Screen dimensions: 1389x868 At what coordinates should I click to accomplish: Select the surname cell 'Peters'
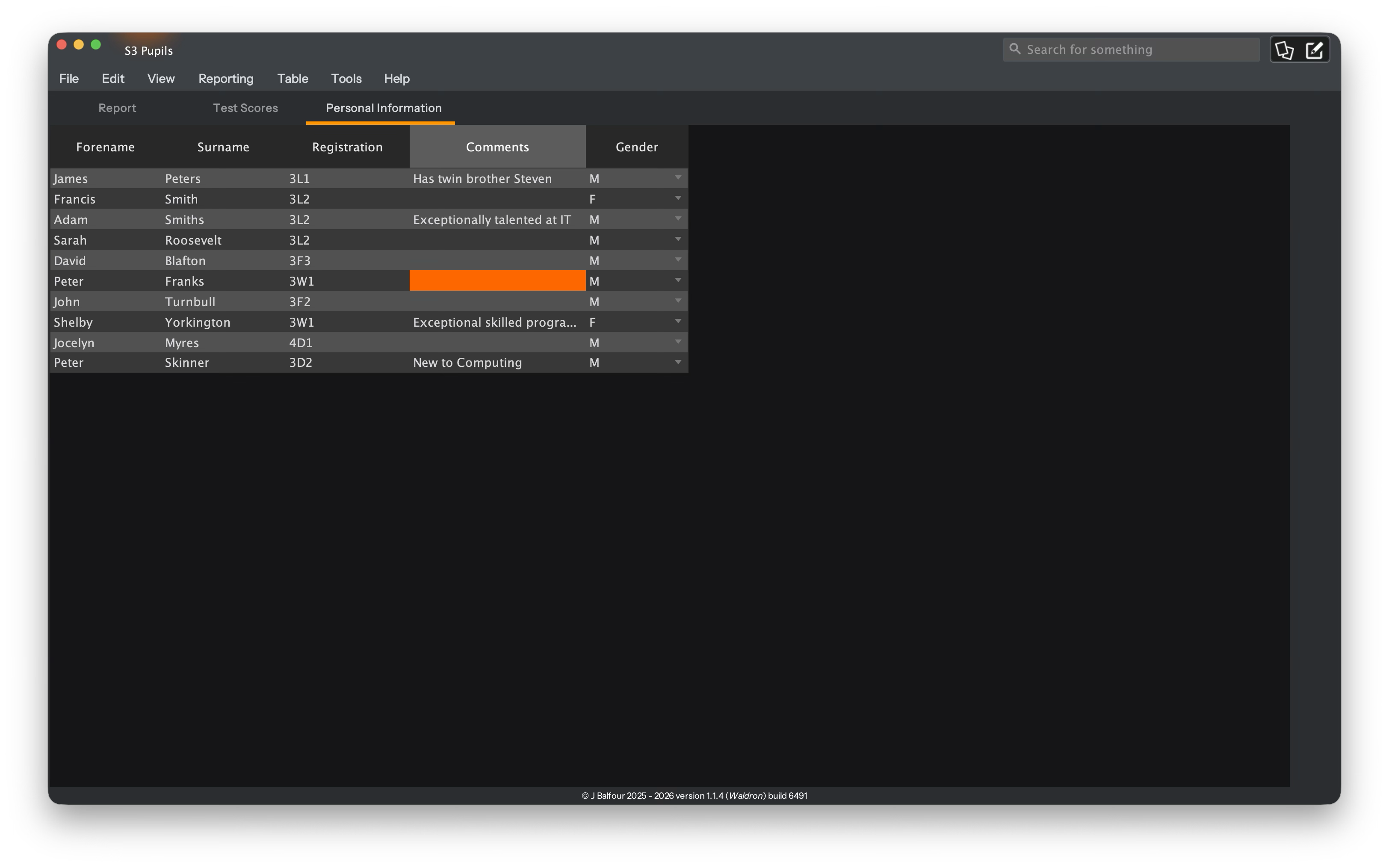pos(223,179)
